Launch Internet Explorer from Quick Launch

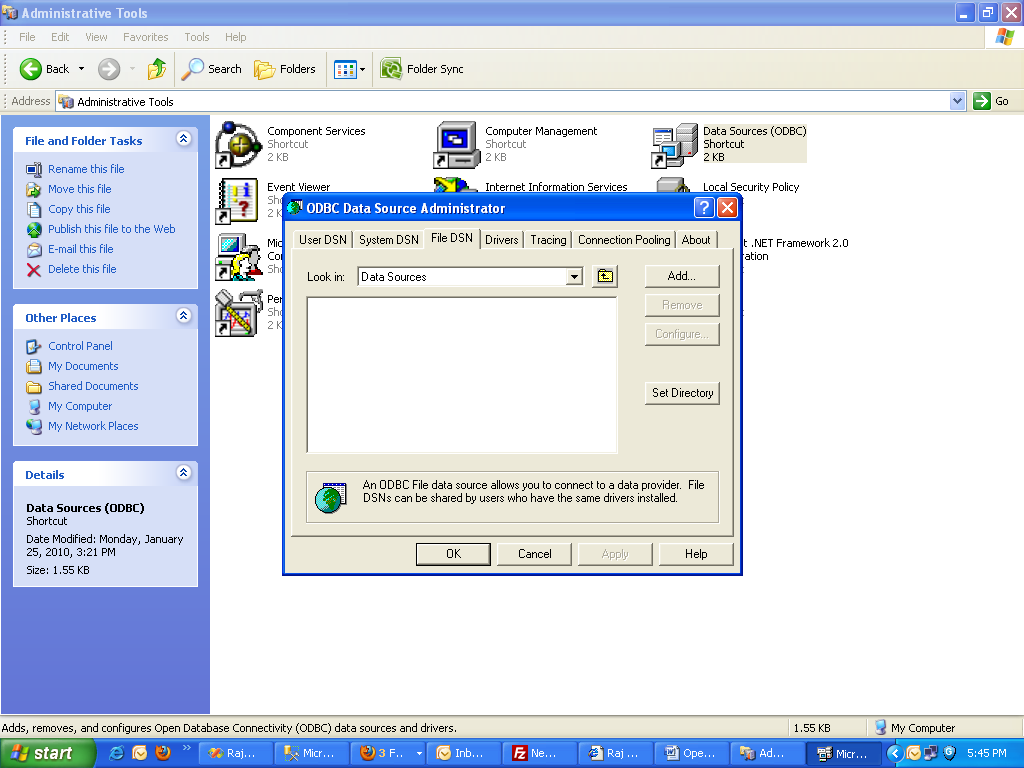click(x=116, y=753)
